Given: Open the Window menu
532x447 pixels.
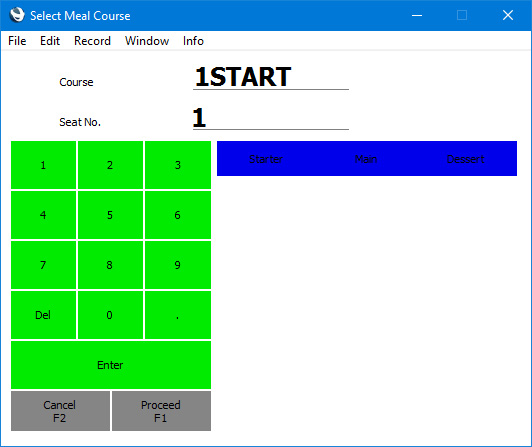Looking at the screenshot, I should point(147,41).
